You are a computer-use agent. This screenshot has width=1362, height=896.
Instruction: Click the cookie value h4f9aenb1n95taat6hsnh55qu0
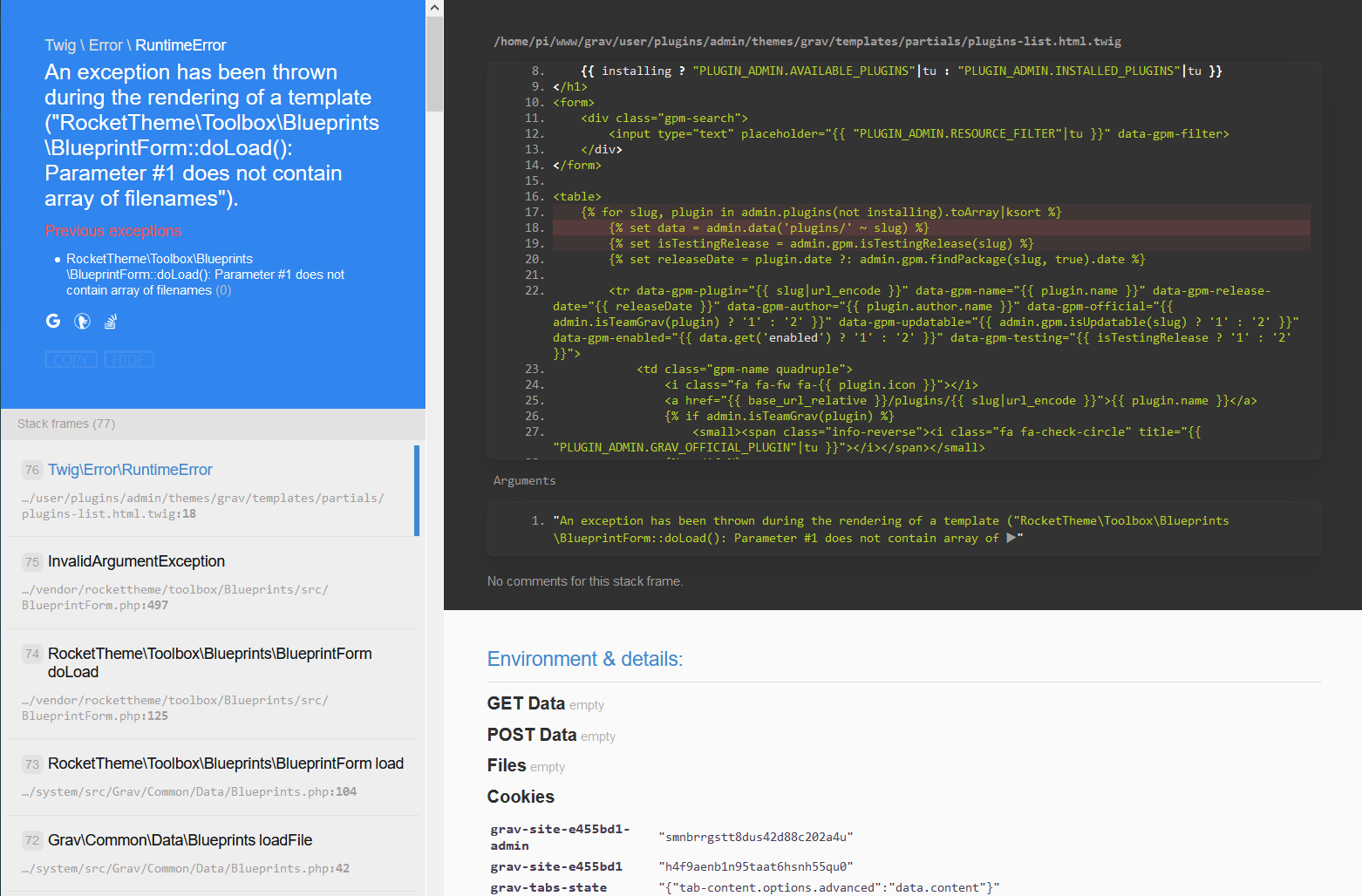(756, 866)
